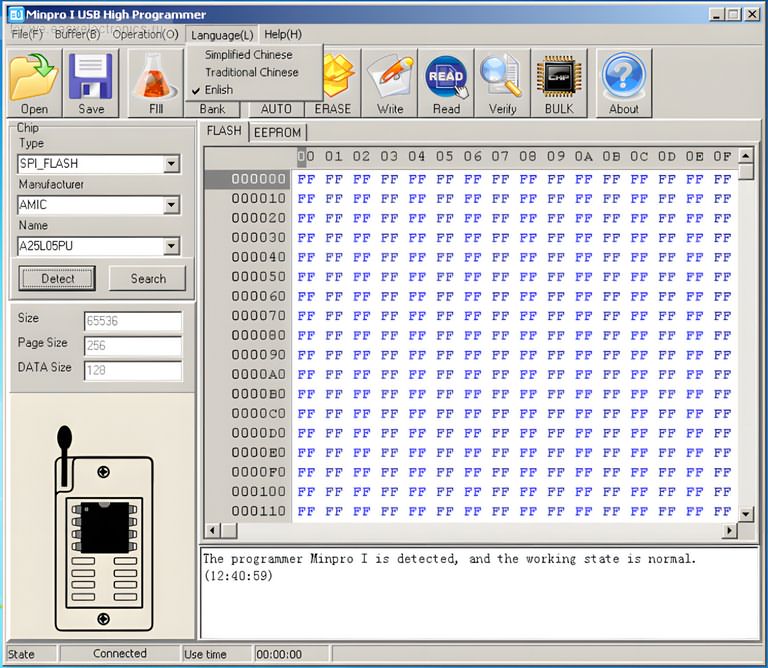Minimize the Minpro programmer window

(x=717, y=14)
